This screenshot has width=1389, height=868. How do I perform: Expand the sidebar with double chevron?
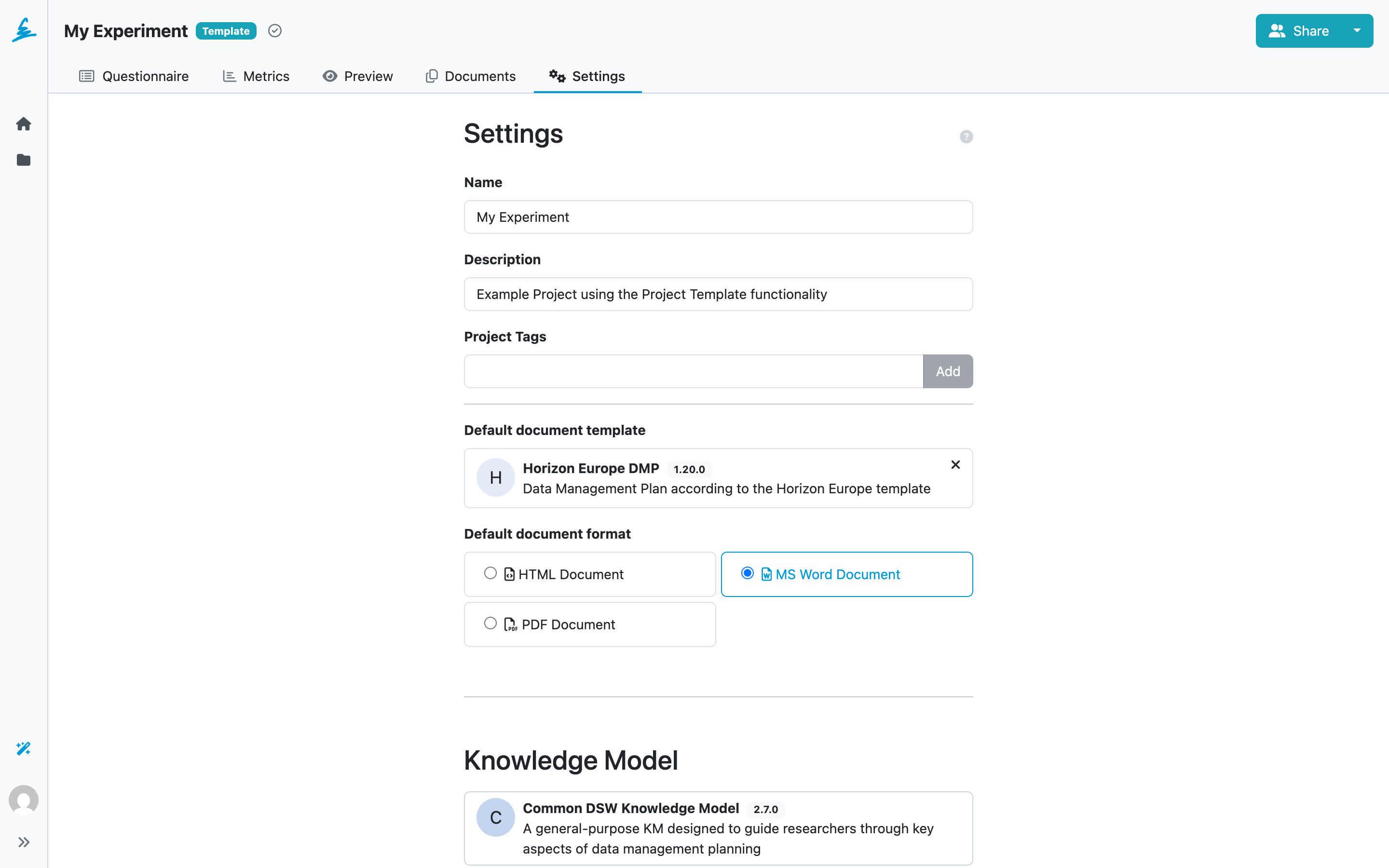[24, 842]
